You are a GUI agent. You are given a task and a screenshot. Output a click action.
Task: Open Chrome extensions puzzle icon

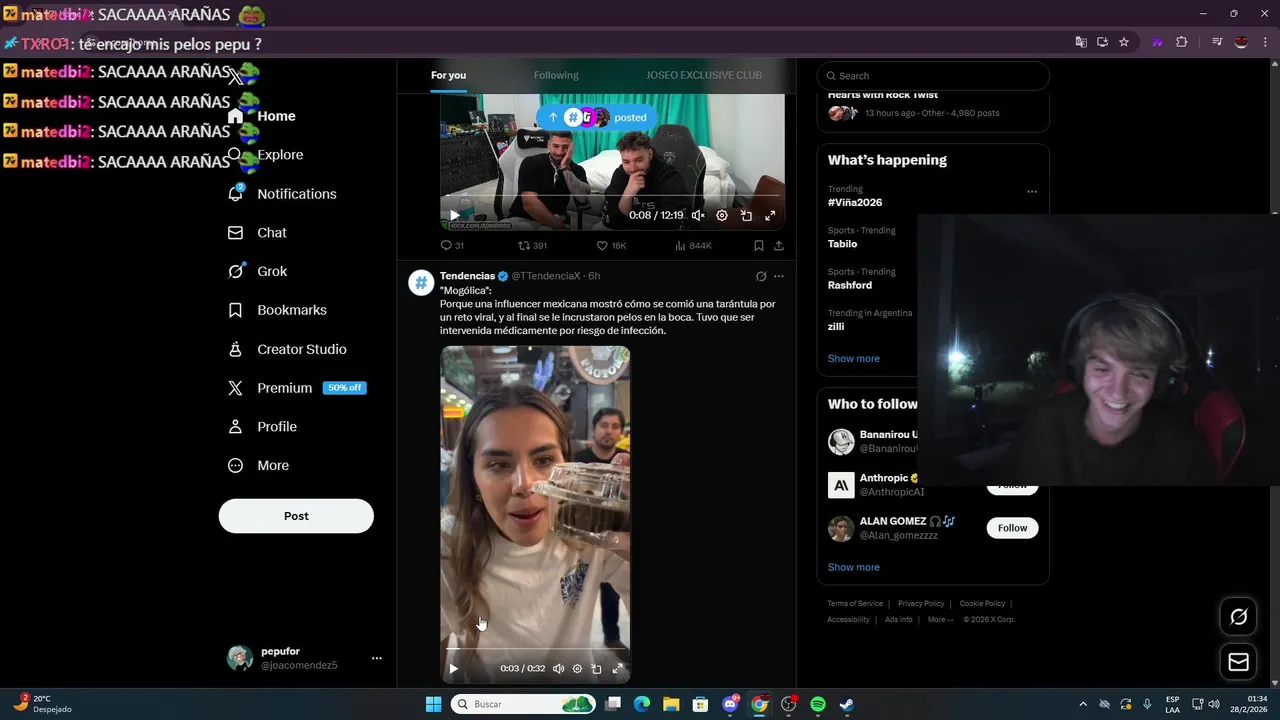coord(1182,42)
